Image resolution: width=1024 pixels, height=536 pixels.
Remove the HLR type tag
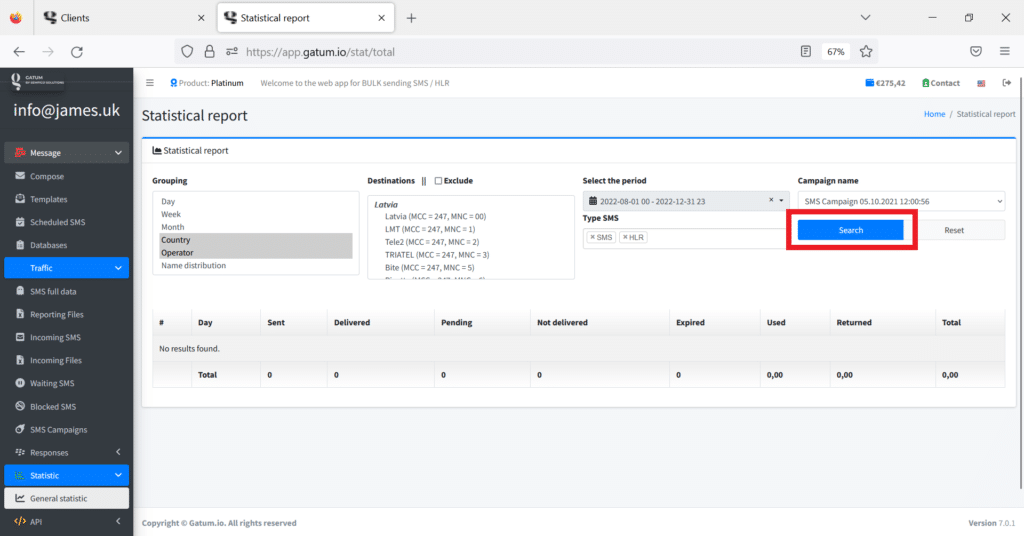tap(625, 237)
